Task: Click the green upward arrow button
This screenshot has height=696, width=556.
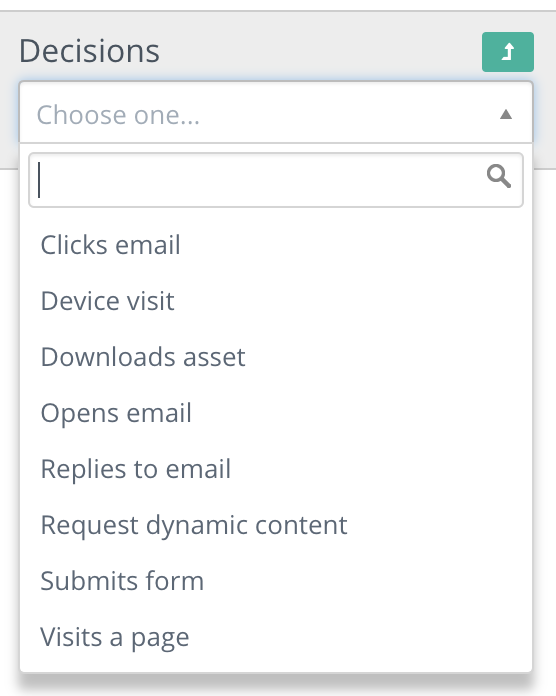Action: (x=508, y=52)
